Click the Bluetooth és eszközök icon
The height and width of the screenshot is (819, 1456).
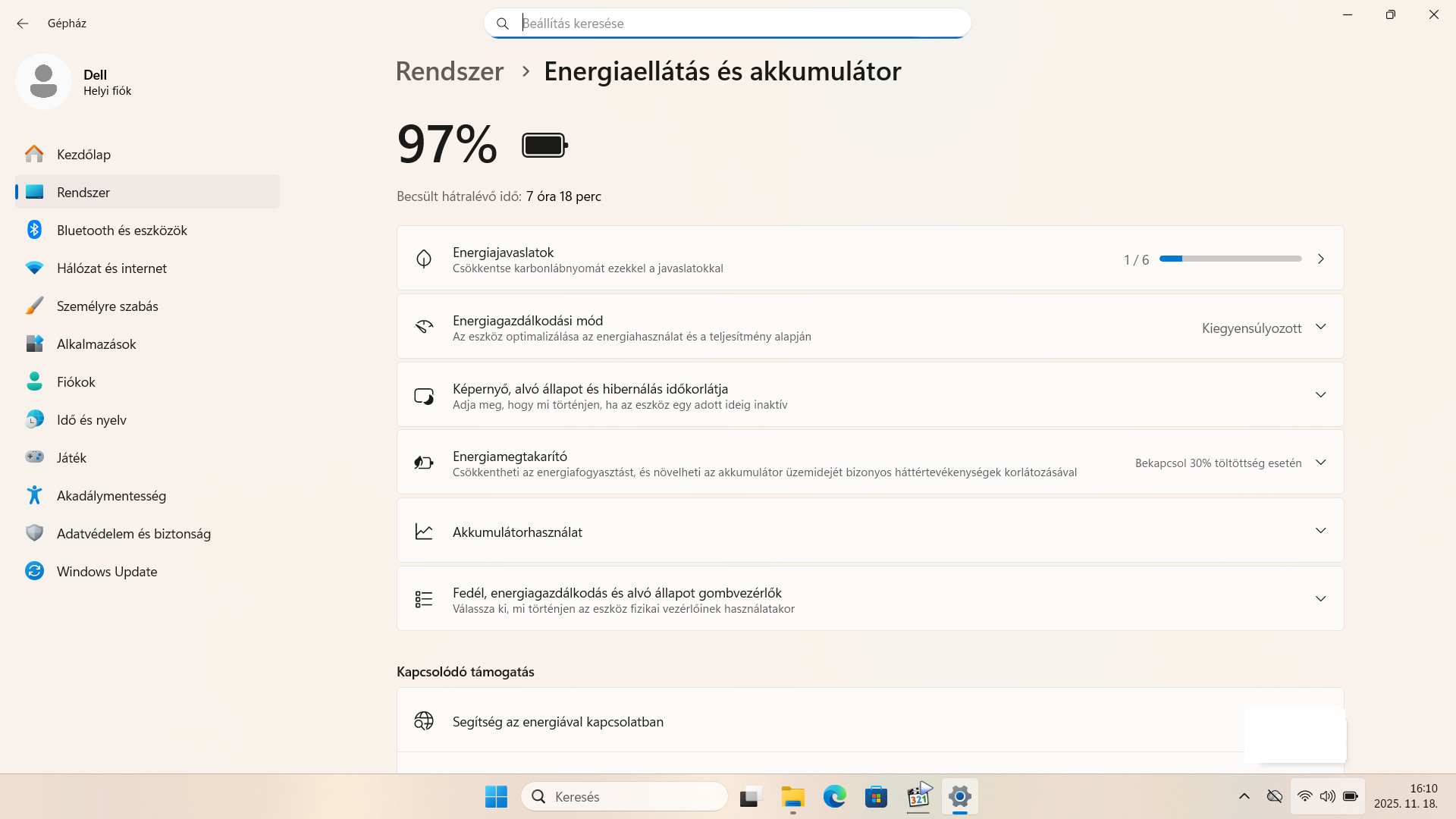(x=34, y=230)
